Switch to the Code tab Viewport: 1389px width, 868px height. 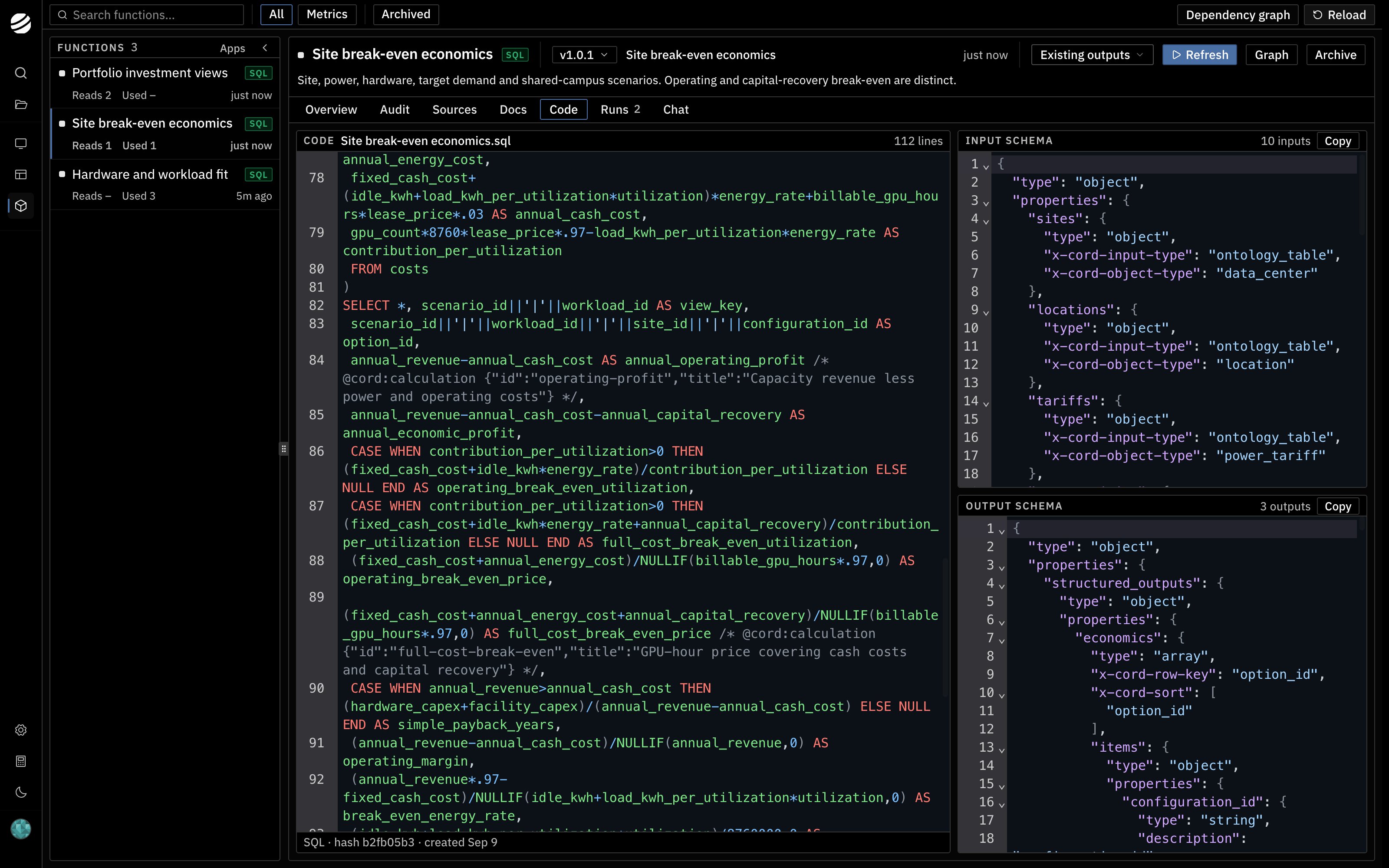click(x=564, y=109)
